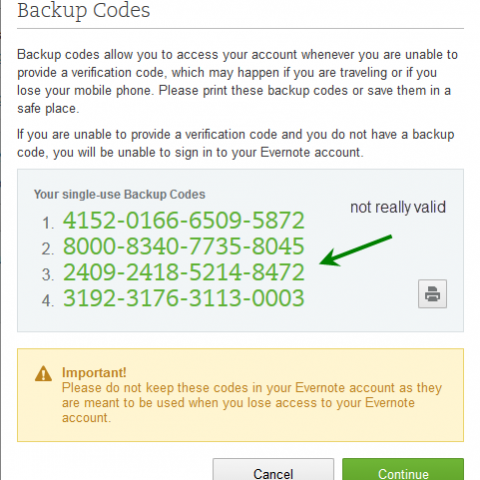Click the list number 1 marker
This screenshot has width=480, height=480.
[48, 223]
